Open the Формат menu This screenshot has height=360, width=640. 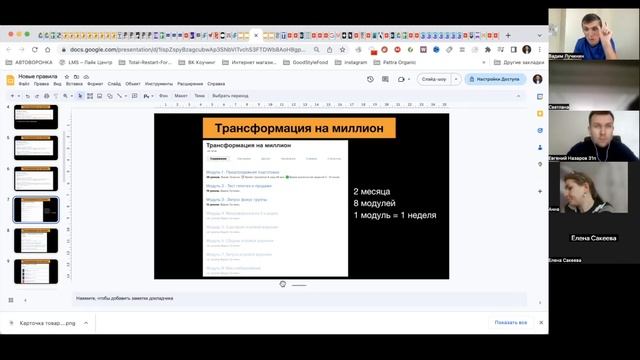[x=95, y=84]
